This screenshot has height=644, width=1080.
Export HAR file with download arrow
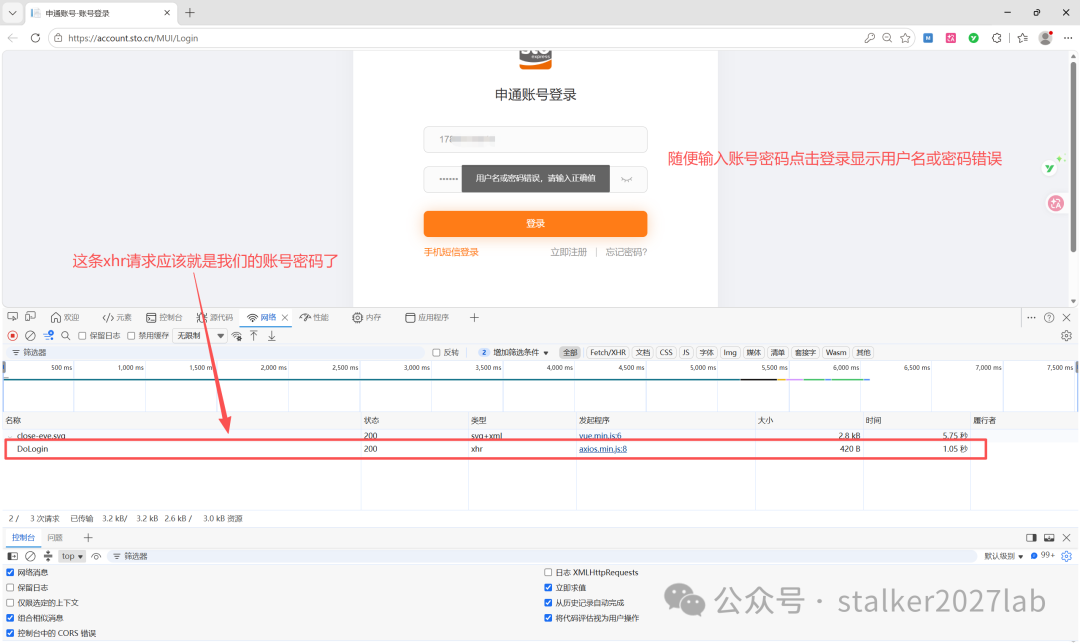pyautogui.click(x=271, y=335)
